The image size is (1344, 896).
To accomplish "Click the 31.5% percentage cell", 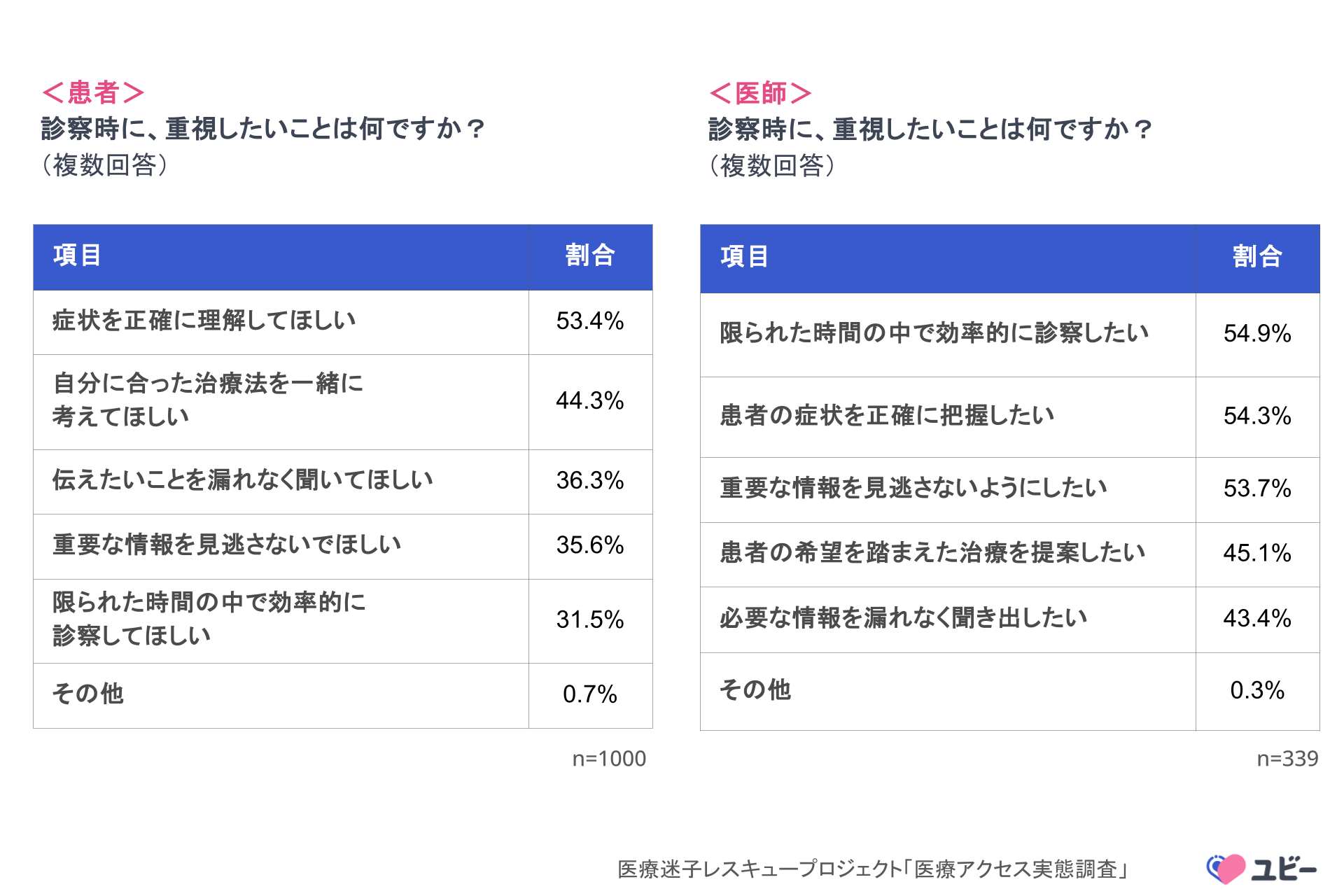I will [590, 619].
